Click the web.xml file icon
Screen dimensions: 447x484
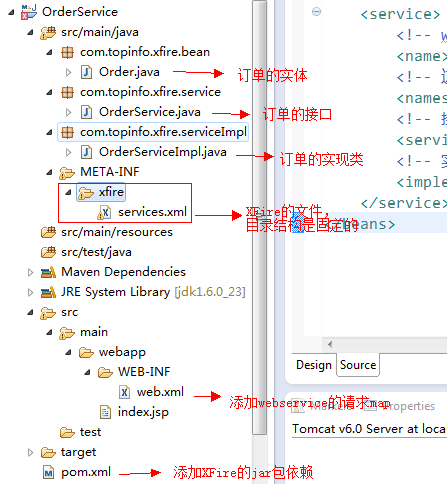click(x=124, y=392)
